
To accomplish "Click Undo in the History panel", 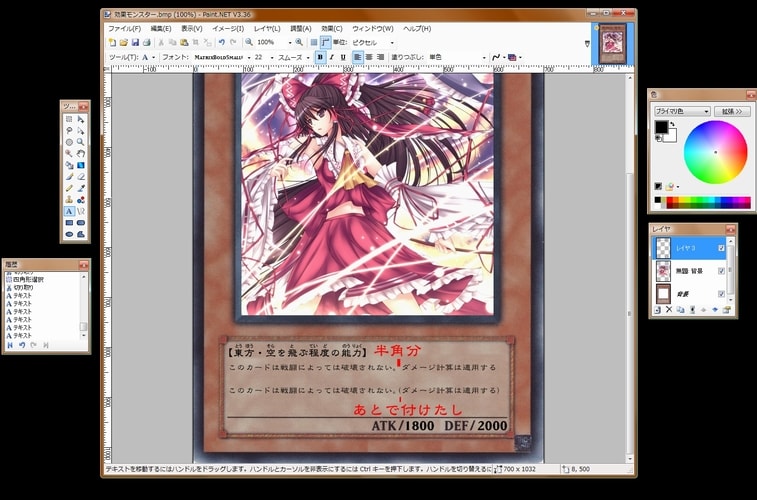I will pos(22,345).
